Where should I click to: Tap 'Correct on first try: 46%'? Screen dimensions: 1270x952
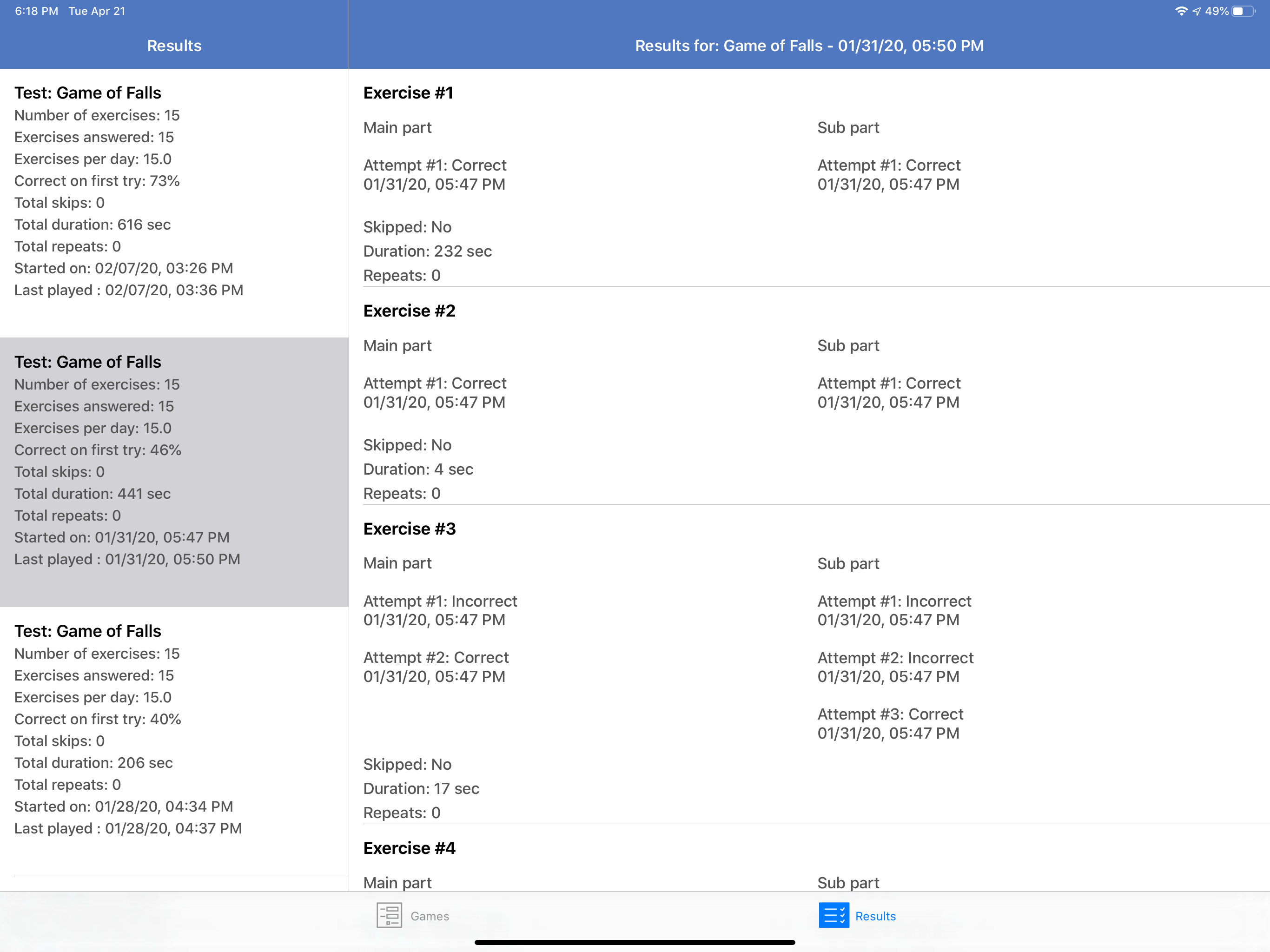(98, 450)
